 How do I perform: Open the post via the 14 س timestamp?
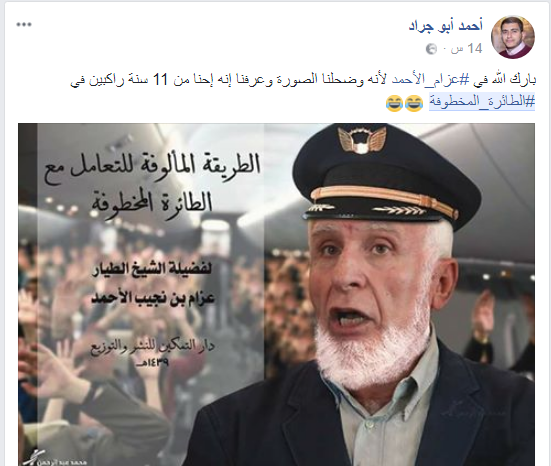tap(467, 48)
